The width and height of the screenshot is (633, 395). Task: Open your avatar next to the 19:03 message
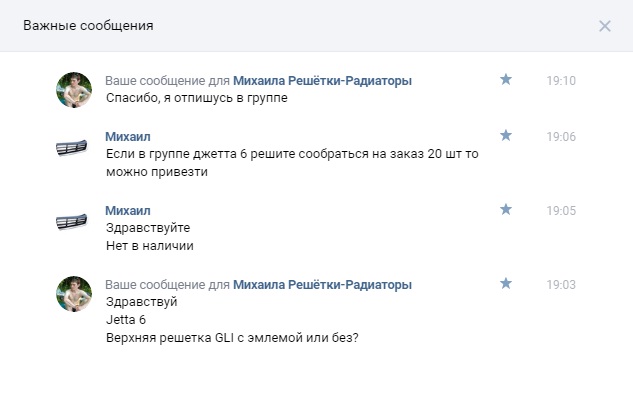click(x=74, y=294)
